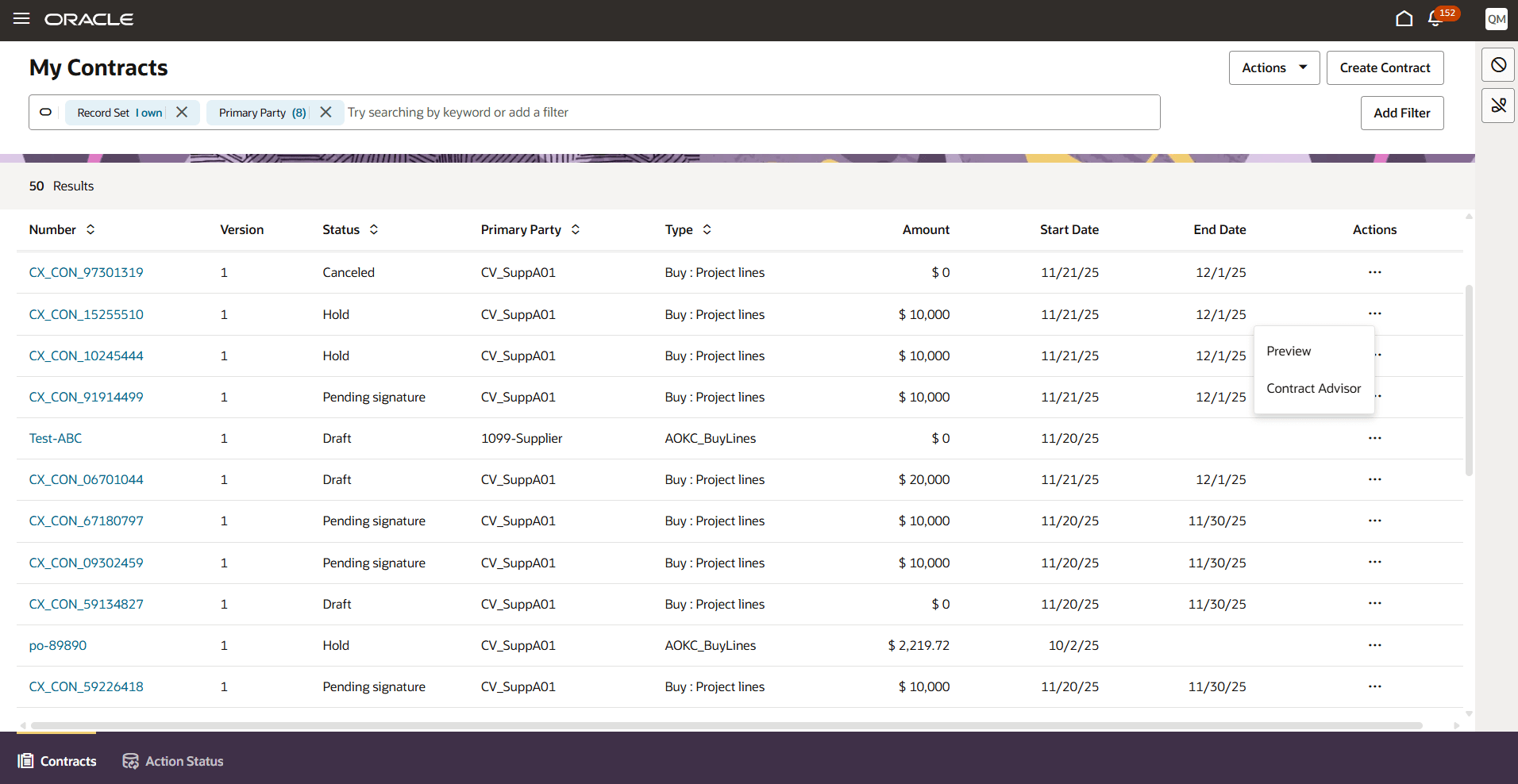The height and width of the screenshot is (784, 1518).
Task: Click the keyword search input field
Action: (x=556, y=112)
